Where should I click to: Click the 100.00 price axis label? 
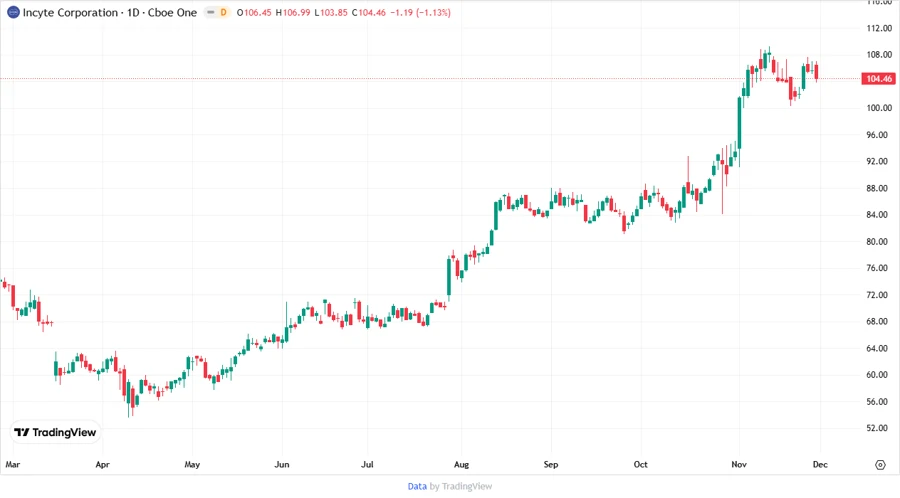(x=879, y=108)
